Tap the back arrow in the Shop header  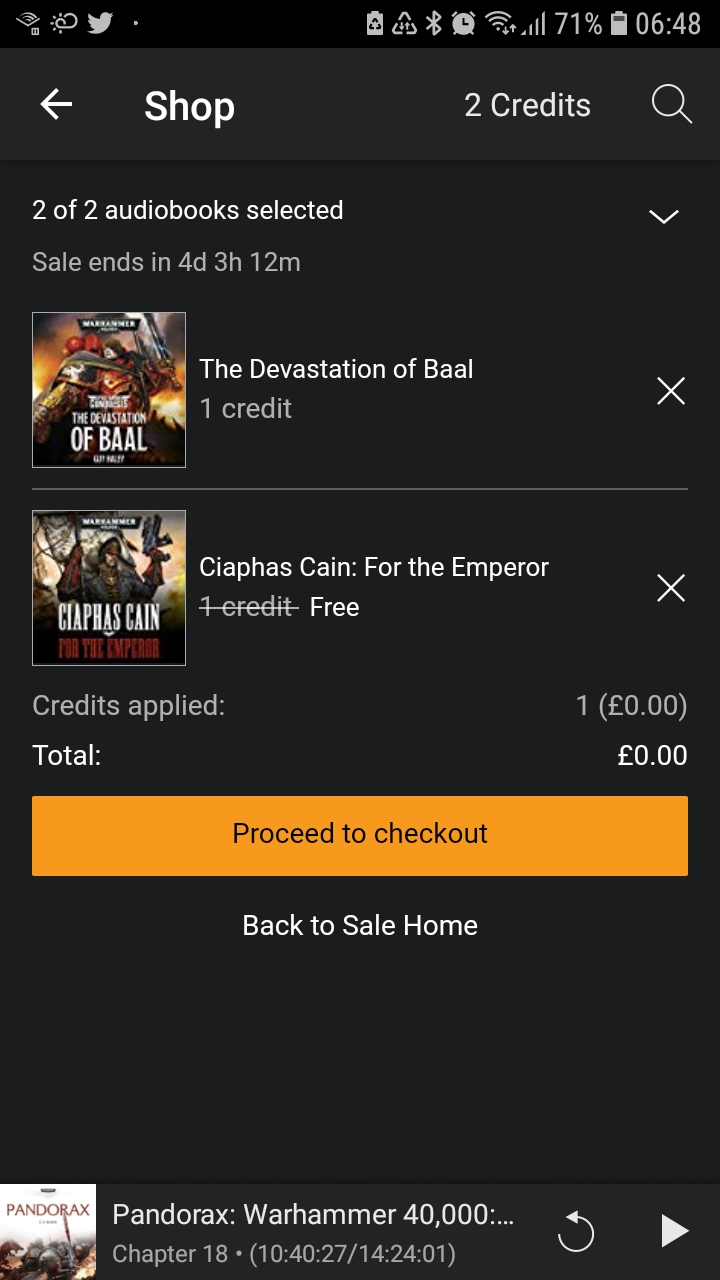[56, 104]
